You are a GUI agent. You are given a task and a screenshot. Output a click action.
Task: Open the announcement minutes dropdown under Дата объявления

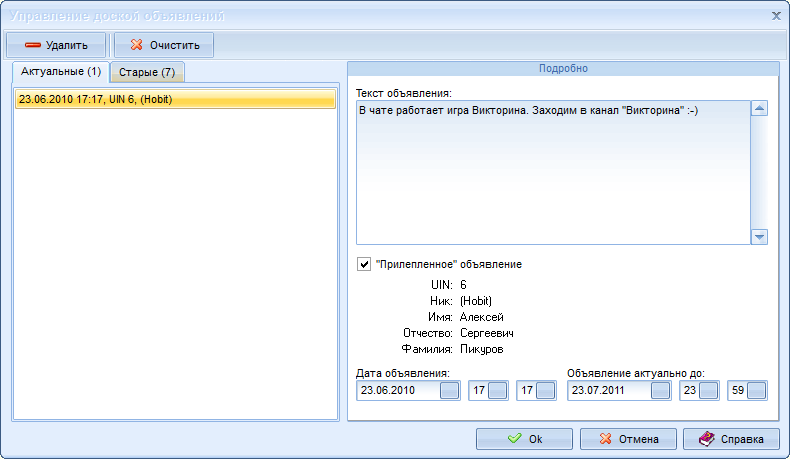click(x=546, y=390)
